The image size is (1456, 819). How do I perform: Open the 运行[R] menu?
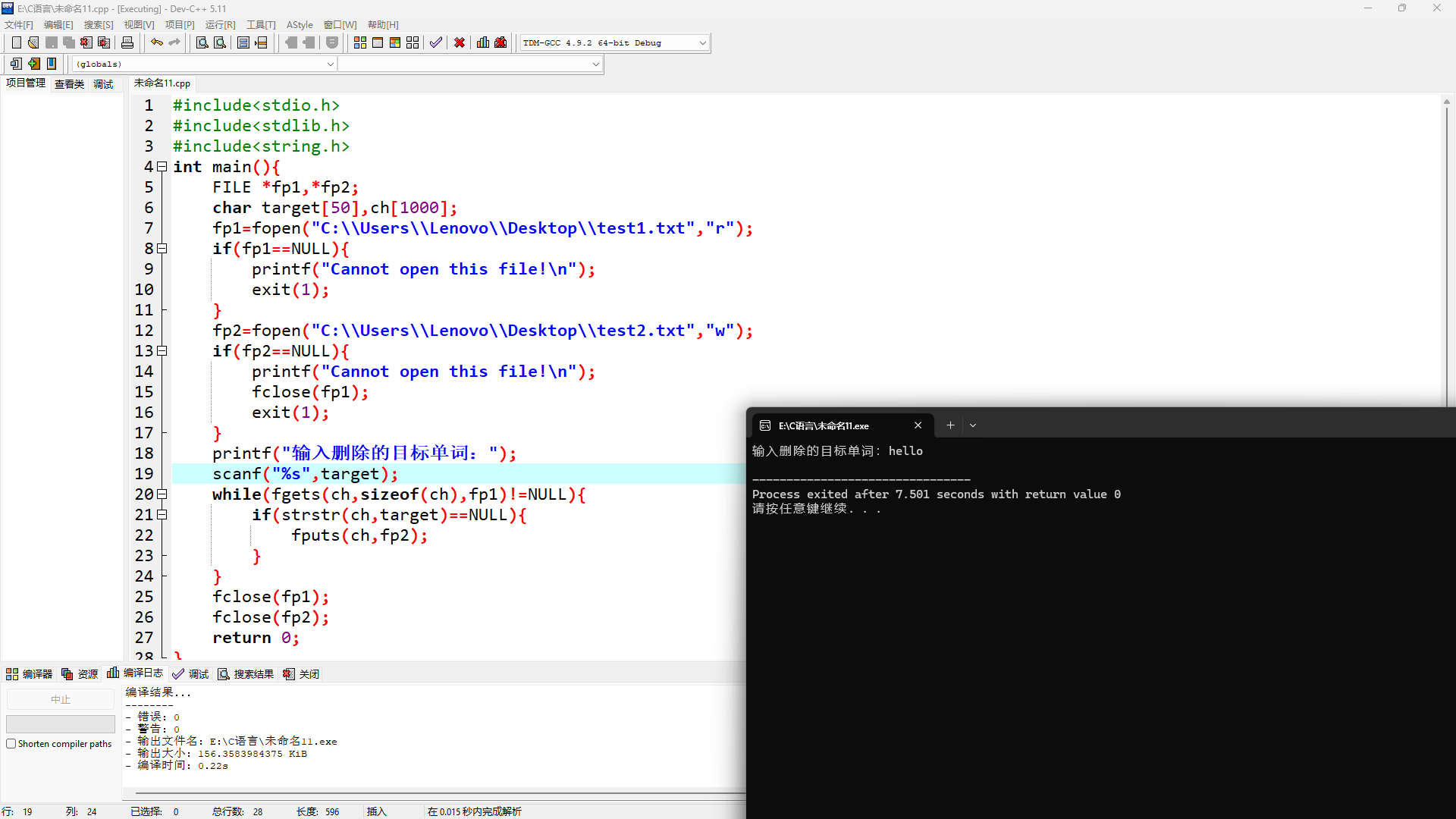point(220,25)
